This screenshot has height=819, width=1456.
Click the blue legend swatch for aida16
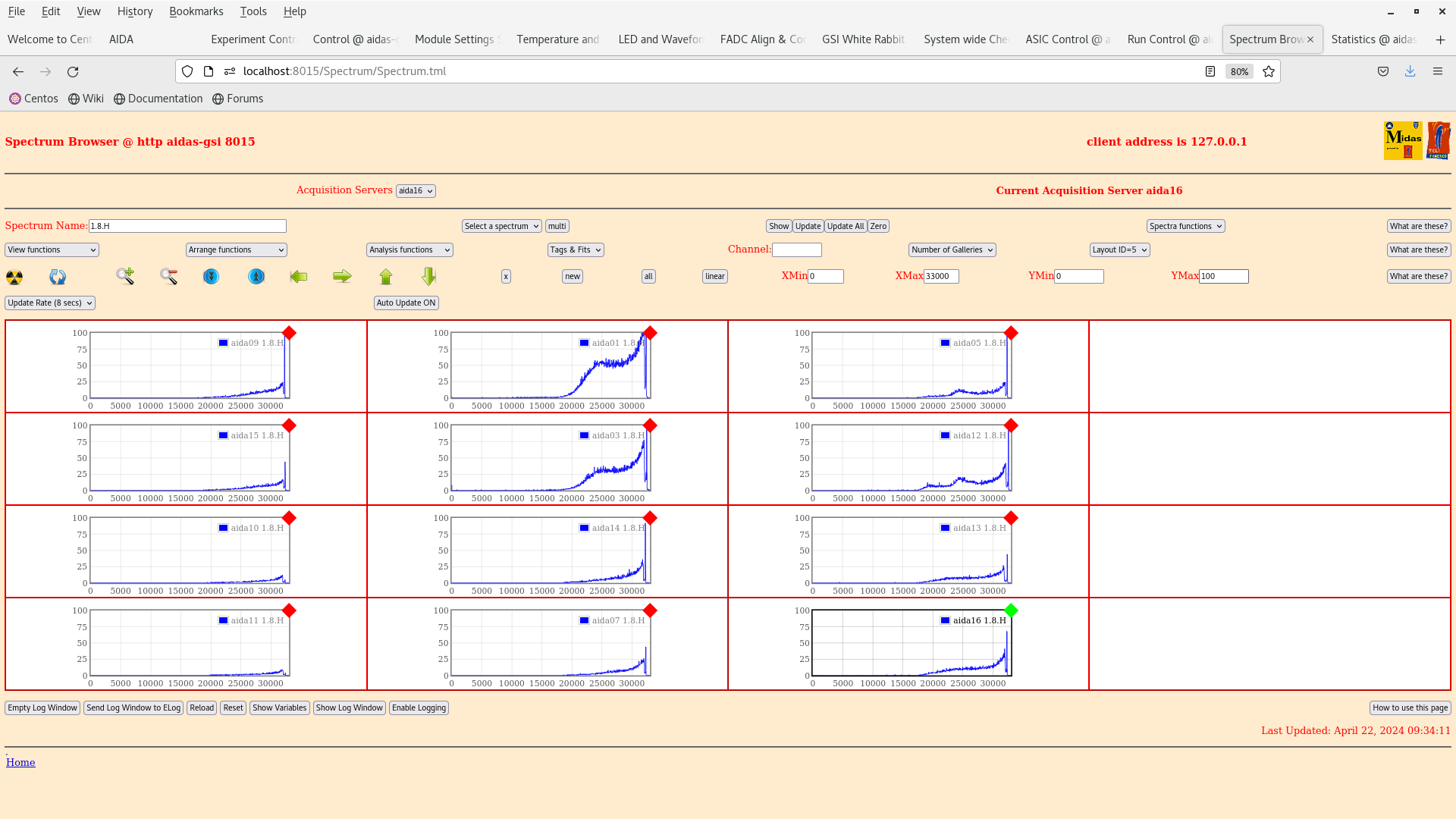pos(946,620)
